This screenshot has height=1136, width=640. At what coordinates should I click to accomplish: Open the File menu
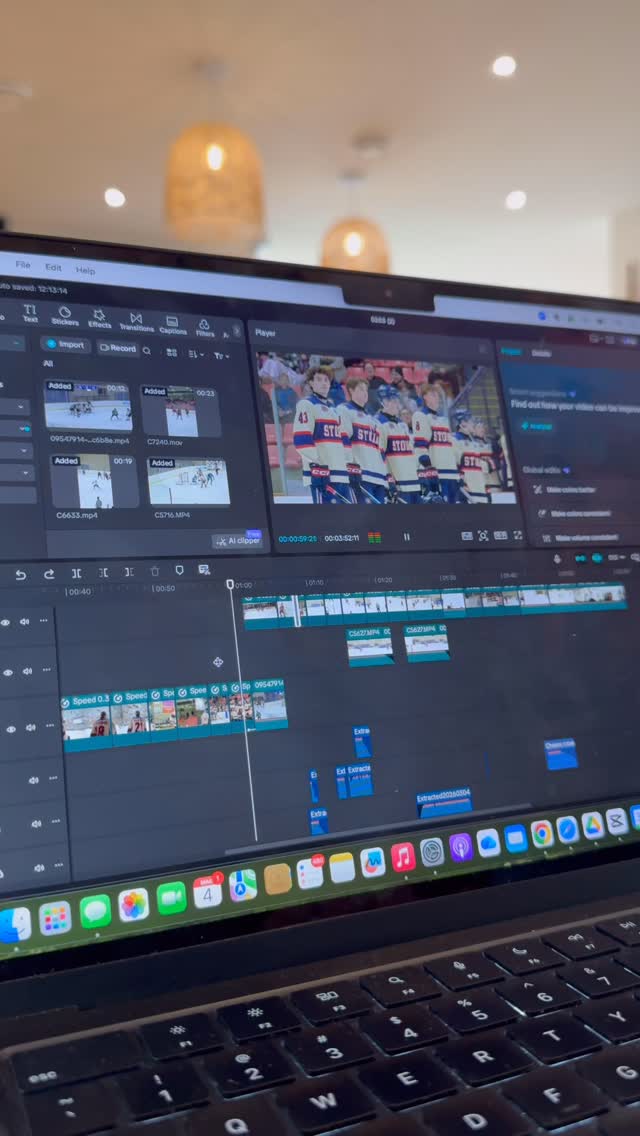click(23, 265)
